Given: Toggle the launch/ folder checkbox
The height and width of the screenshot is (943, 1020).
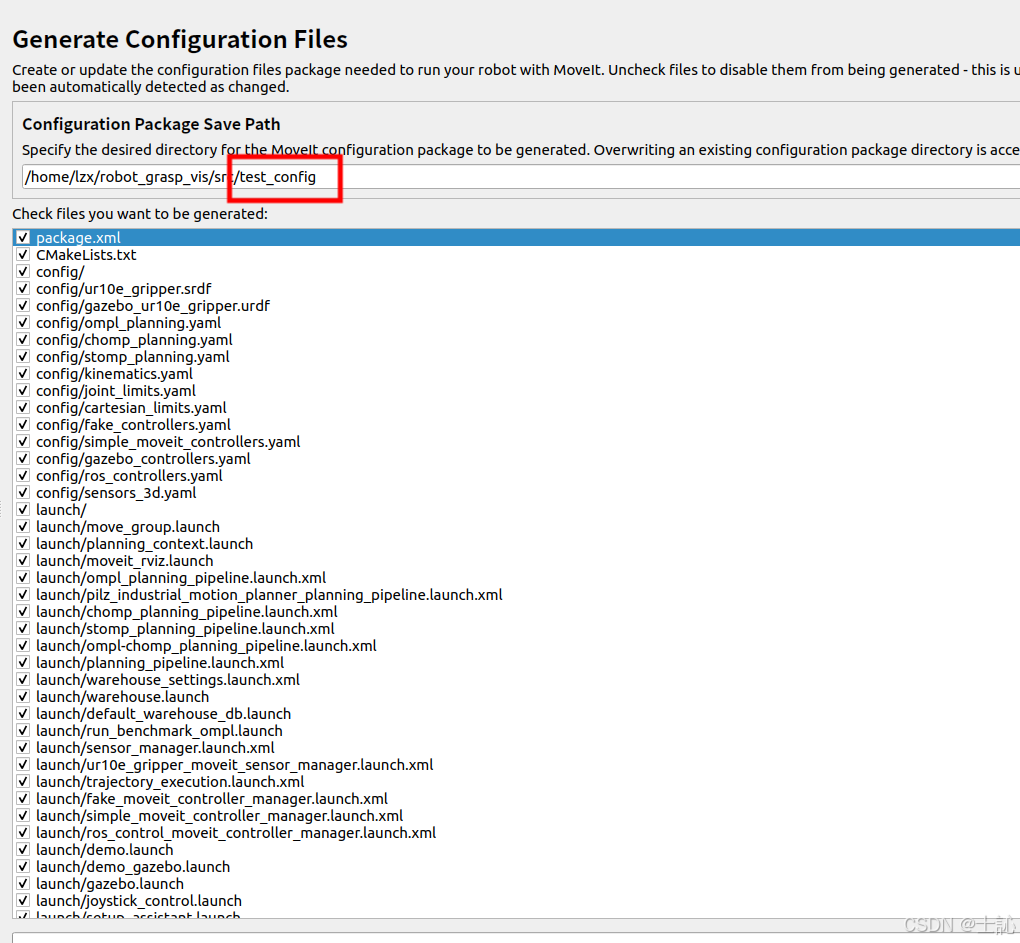Looking at the screenshot, I should (23, 509).
